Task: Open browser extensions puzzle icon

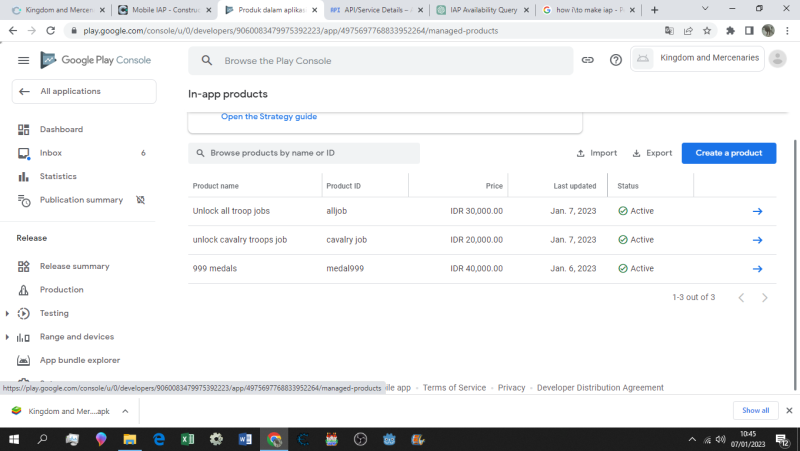Action: (x=730, y=31)
